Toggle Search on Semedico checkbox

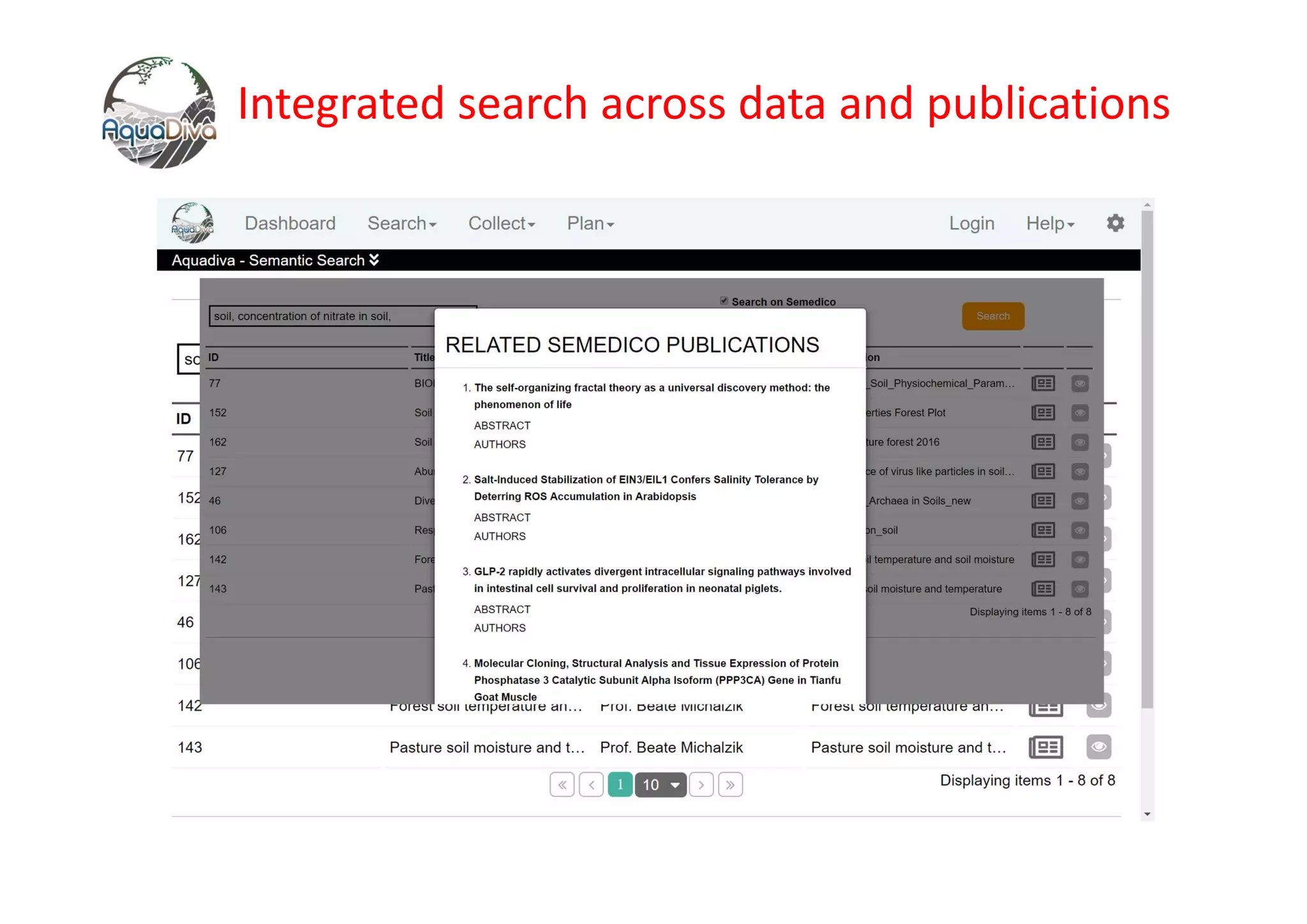(724, 301)
